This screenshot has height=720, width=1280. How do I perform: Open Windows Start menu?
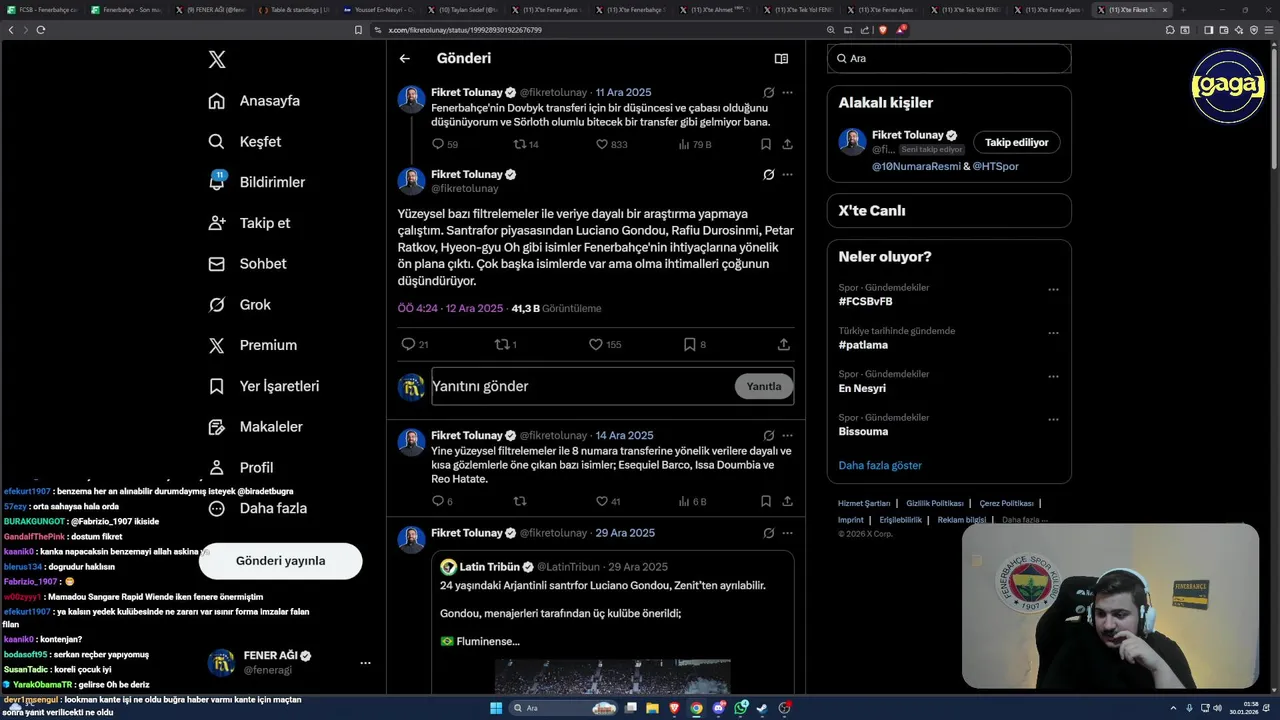[496, 708]
